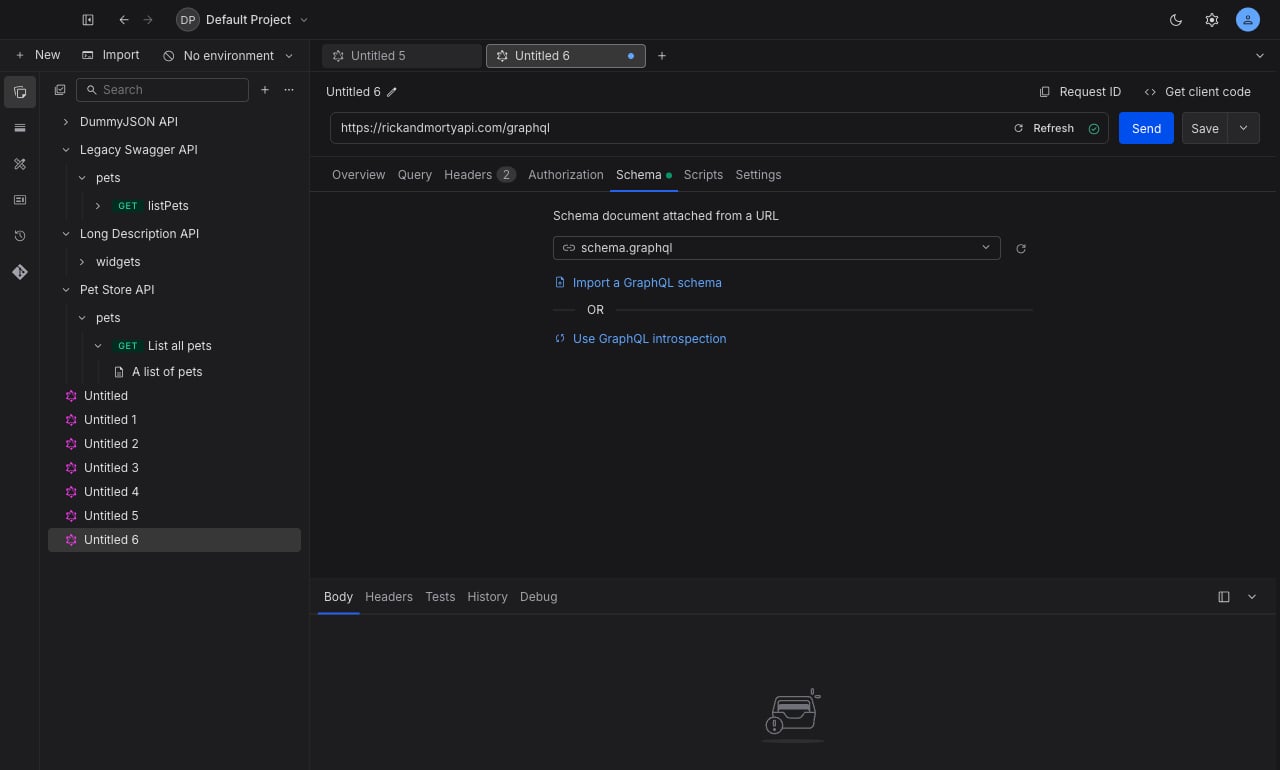This screenshot has height=770, width=1280.
Task: Collapse the Pet Store API collection
Action: [66, 290]
